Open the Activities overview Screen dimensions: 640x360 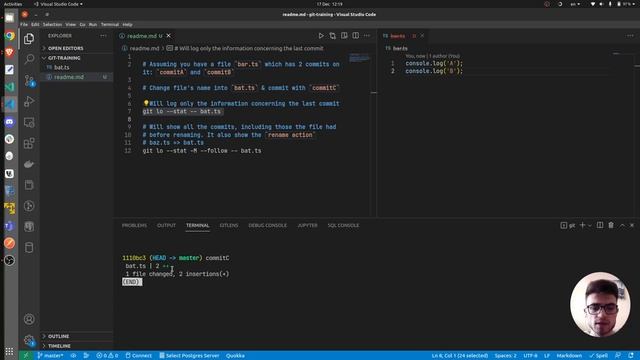pos(13,4)
